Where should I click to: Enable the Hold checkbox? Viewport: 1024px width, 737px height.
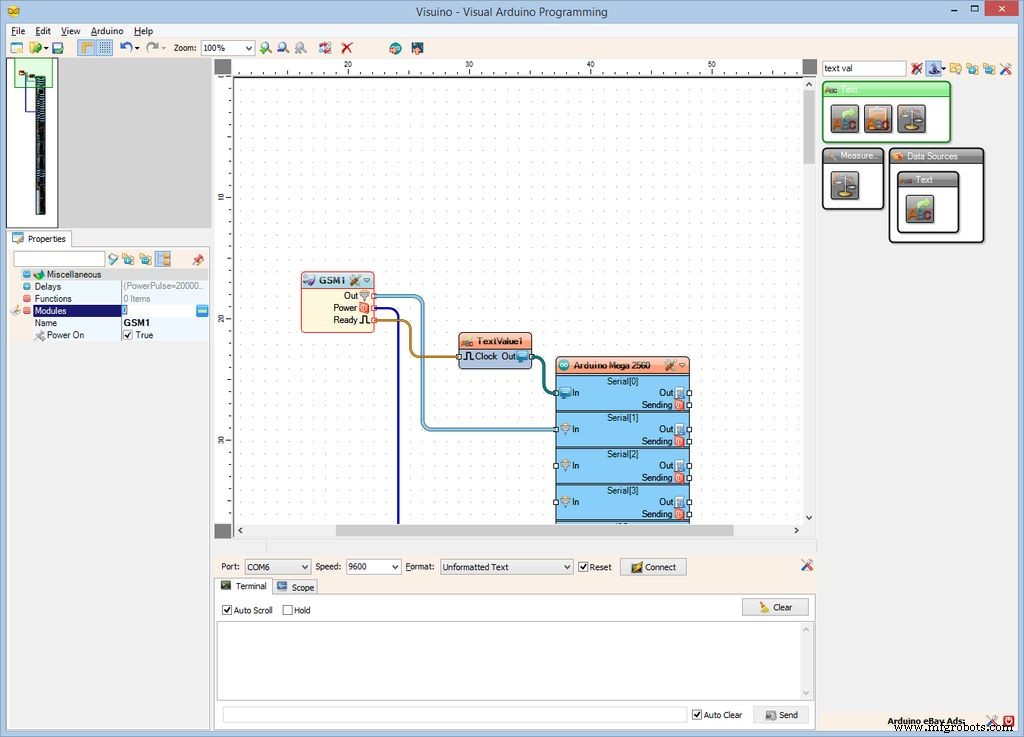click(x=288, y=610)
